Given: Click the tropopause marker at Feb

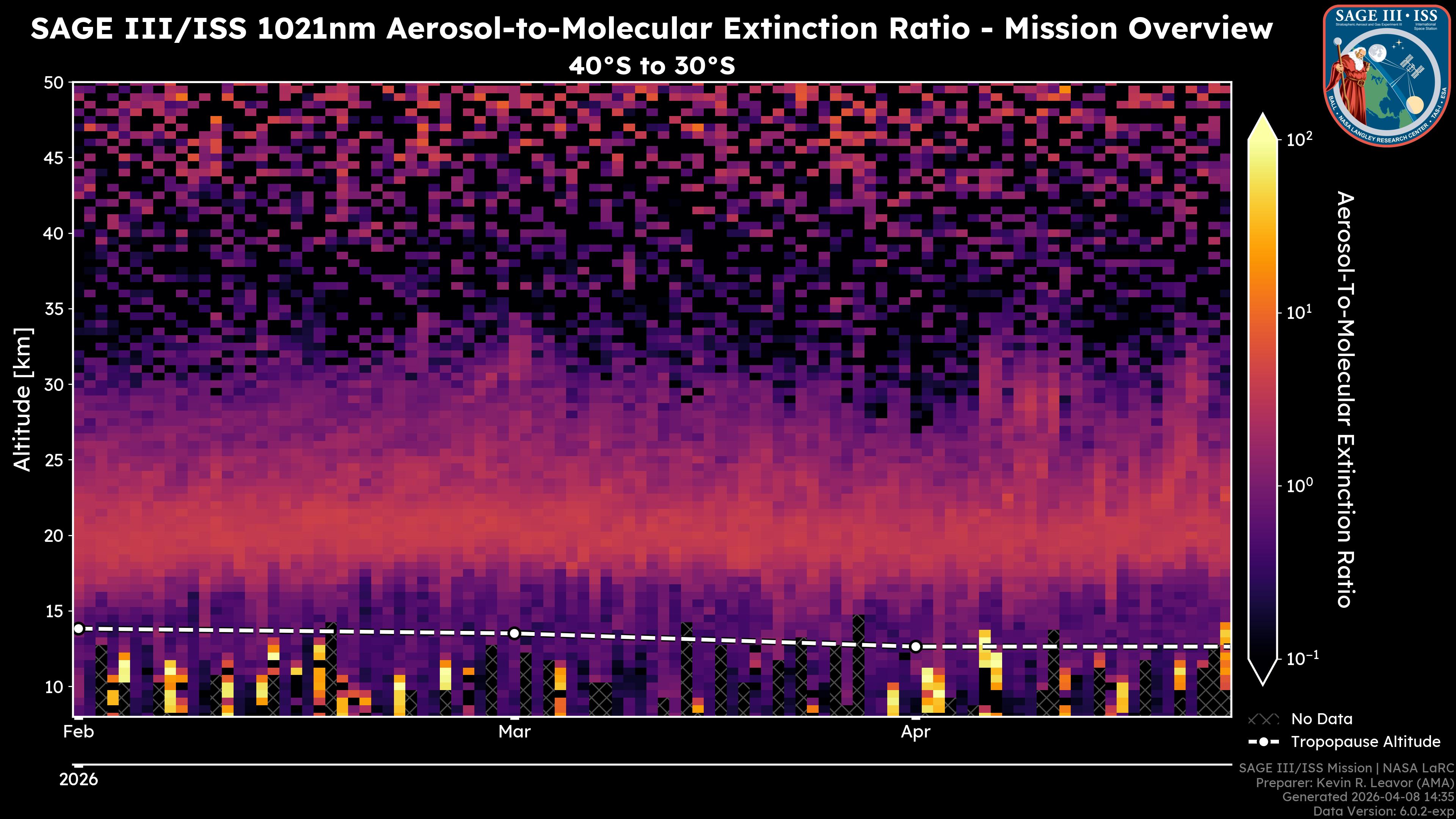Looking at the screenshot, I should click(x=78, y=629).
